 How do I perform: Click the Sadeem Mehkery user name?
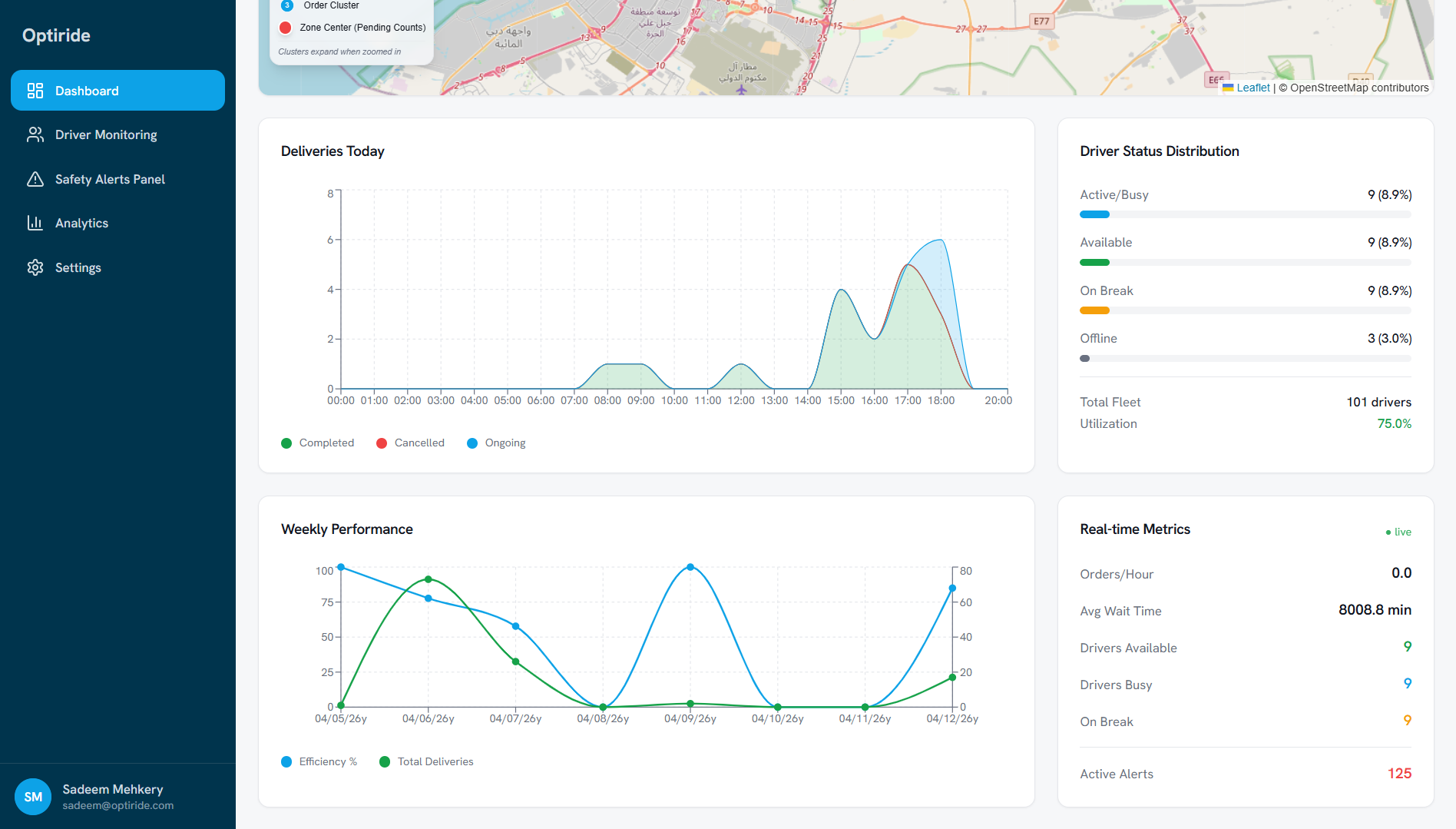tap(113, 789)
